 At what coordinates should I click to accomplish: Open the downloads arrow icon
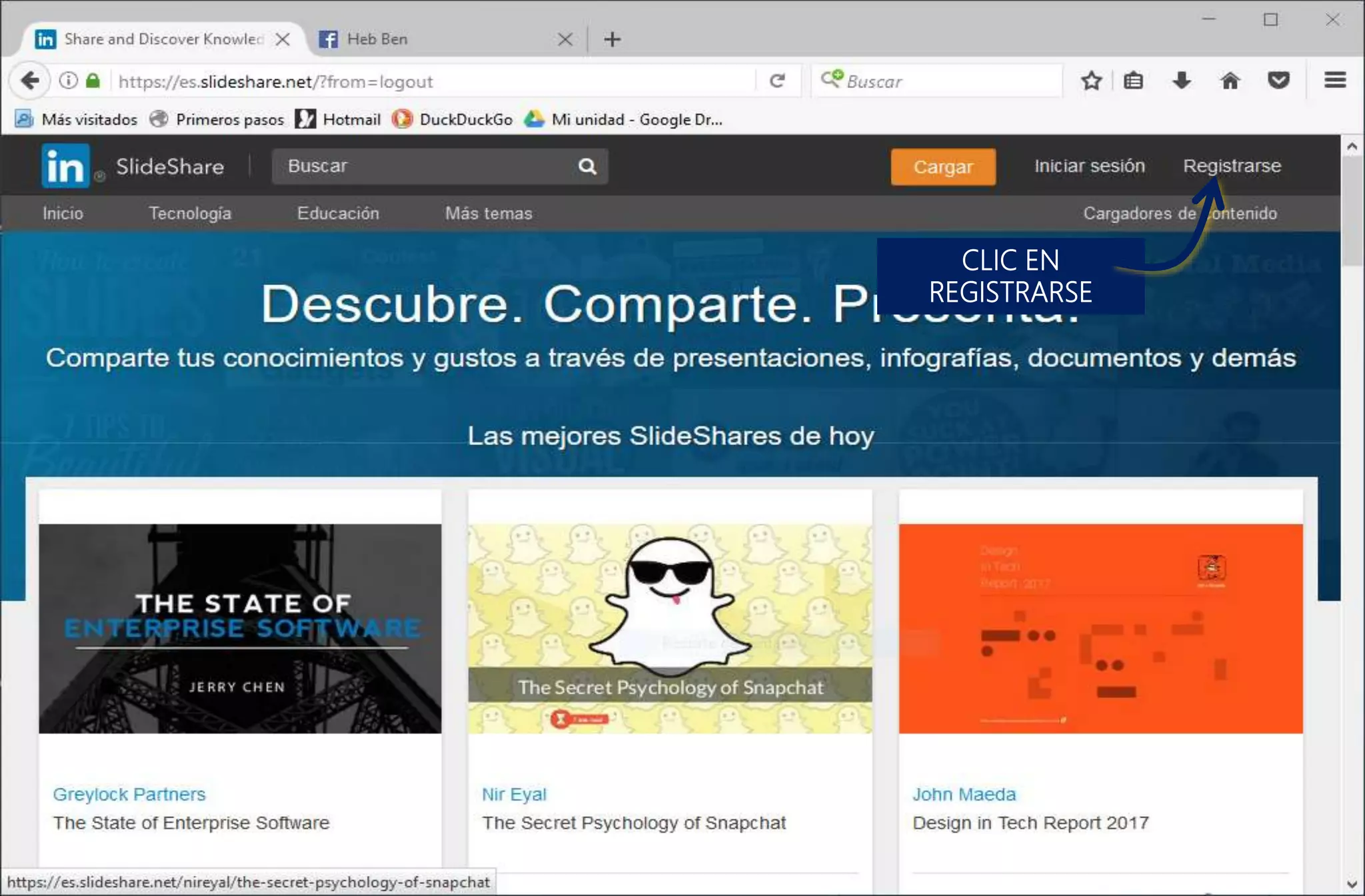[1181, 81]
